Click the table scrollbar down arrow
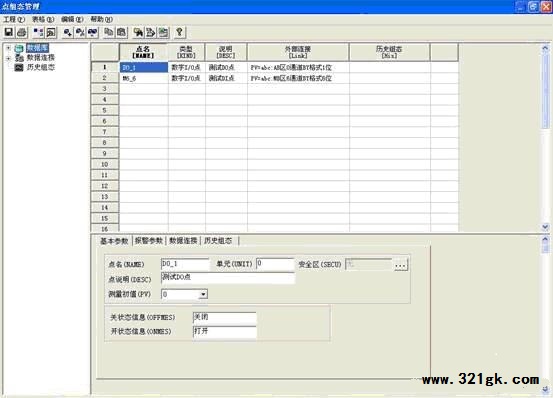The height and width of the screenshot is (398, 553). 545,227
